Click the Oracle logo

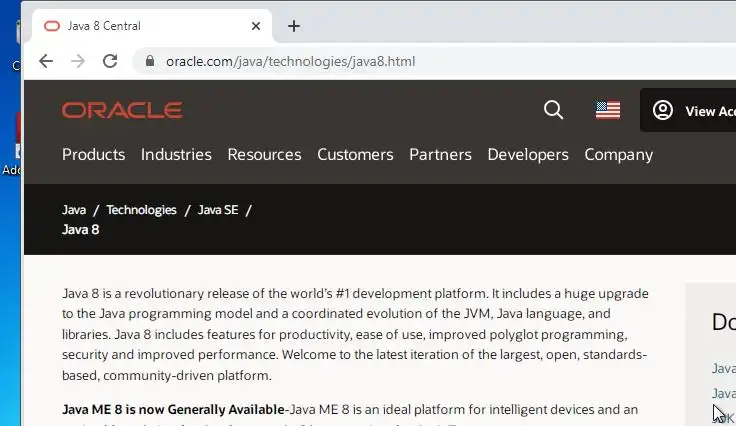pyautogui.click(x=122, y=110)
